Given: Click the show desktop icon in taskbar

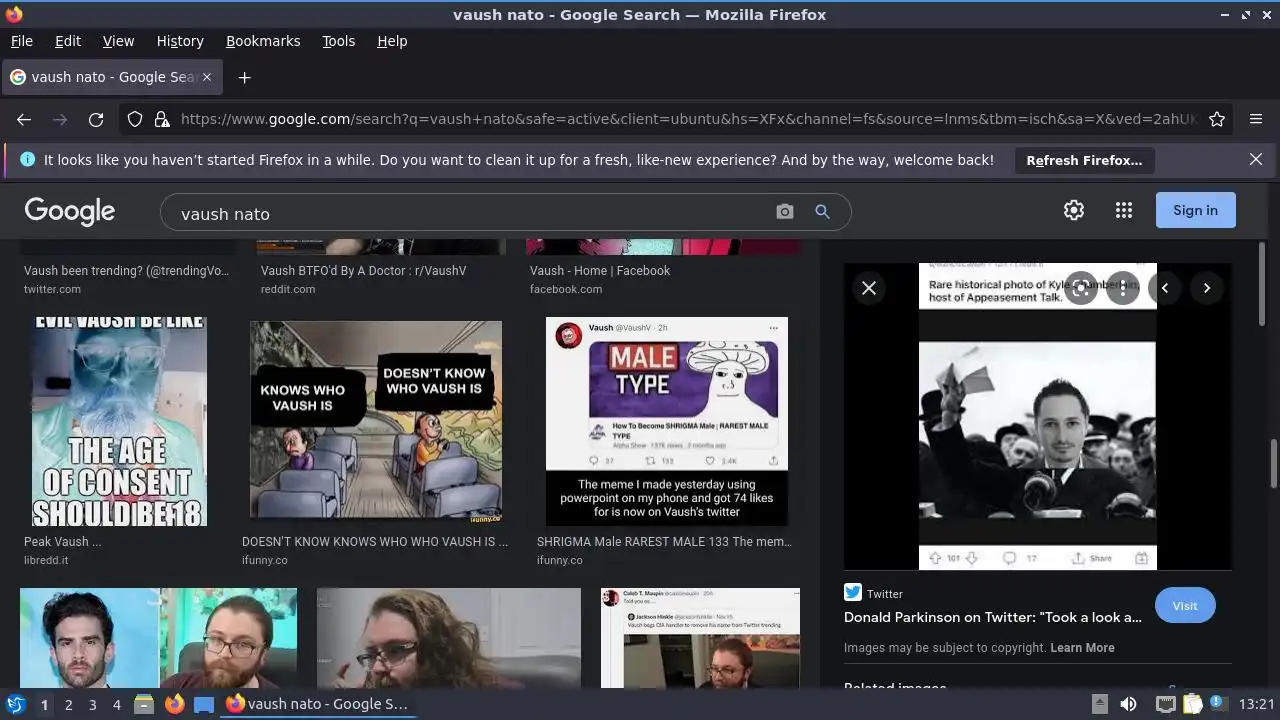Looking at the screenshot, I should 204,705.
